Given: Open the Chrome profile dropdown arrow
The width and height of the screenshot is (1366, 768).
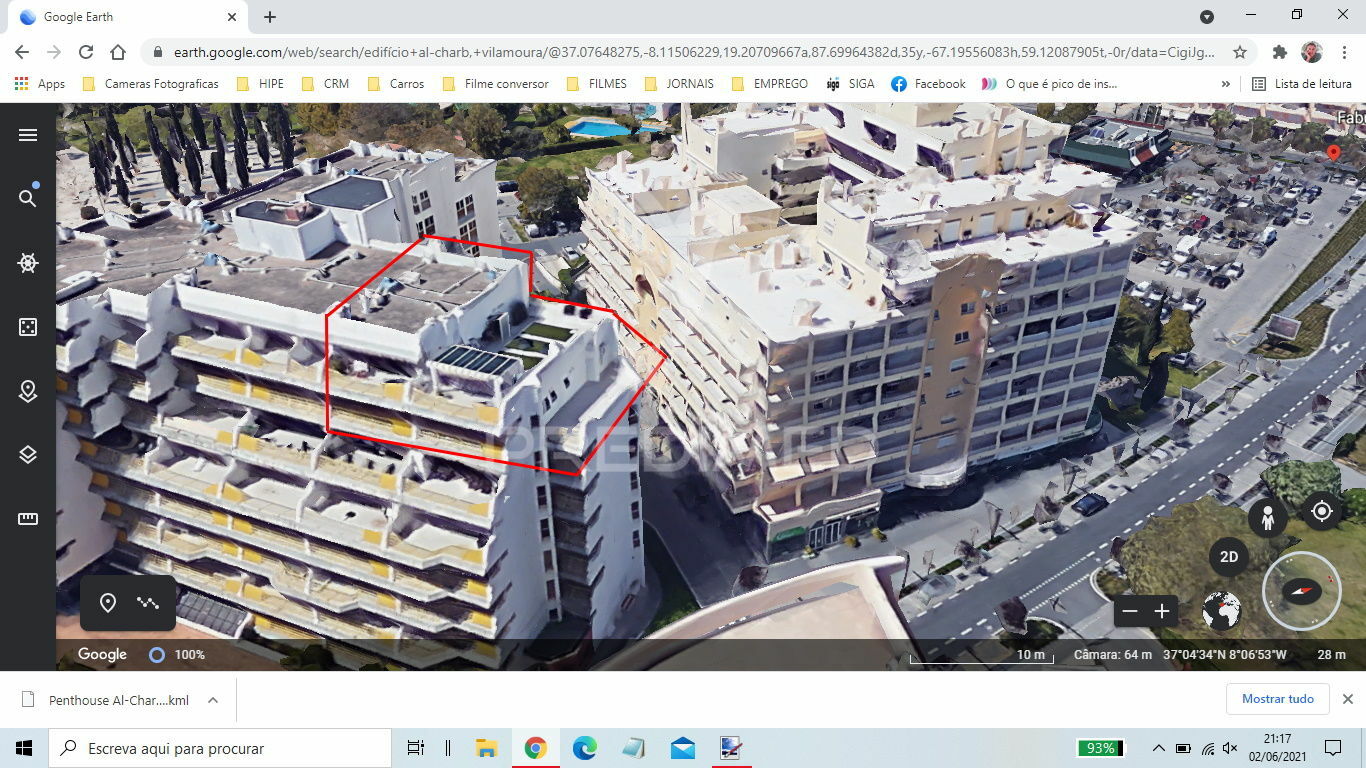Looking at the screenshot, I should tap(1207, 17).
